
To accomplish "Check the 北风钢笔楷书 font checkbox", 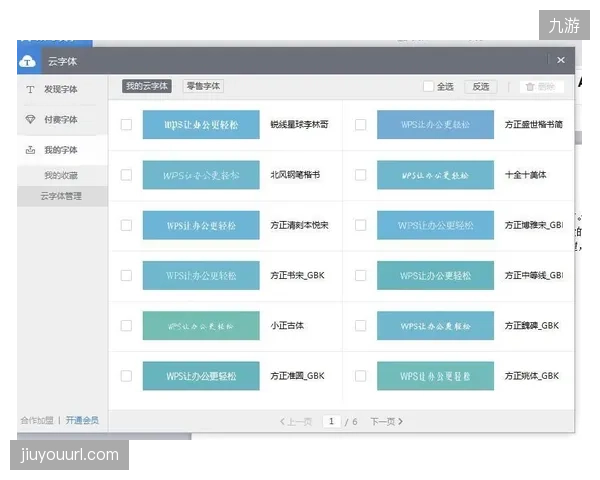I will pos(126,175).
